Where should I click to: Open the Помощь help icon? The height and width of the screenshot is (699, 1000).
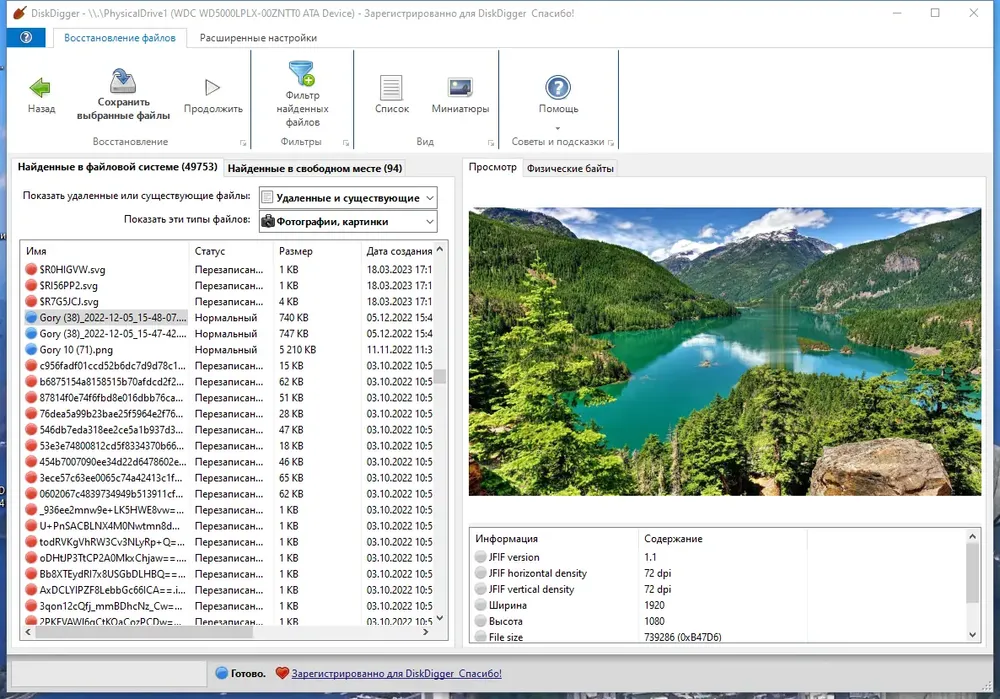click(558, 87)
